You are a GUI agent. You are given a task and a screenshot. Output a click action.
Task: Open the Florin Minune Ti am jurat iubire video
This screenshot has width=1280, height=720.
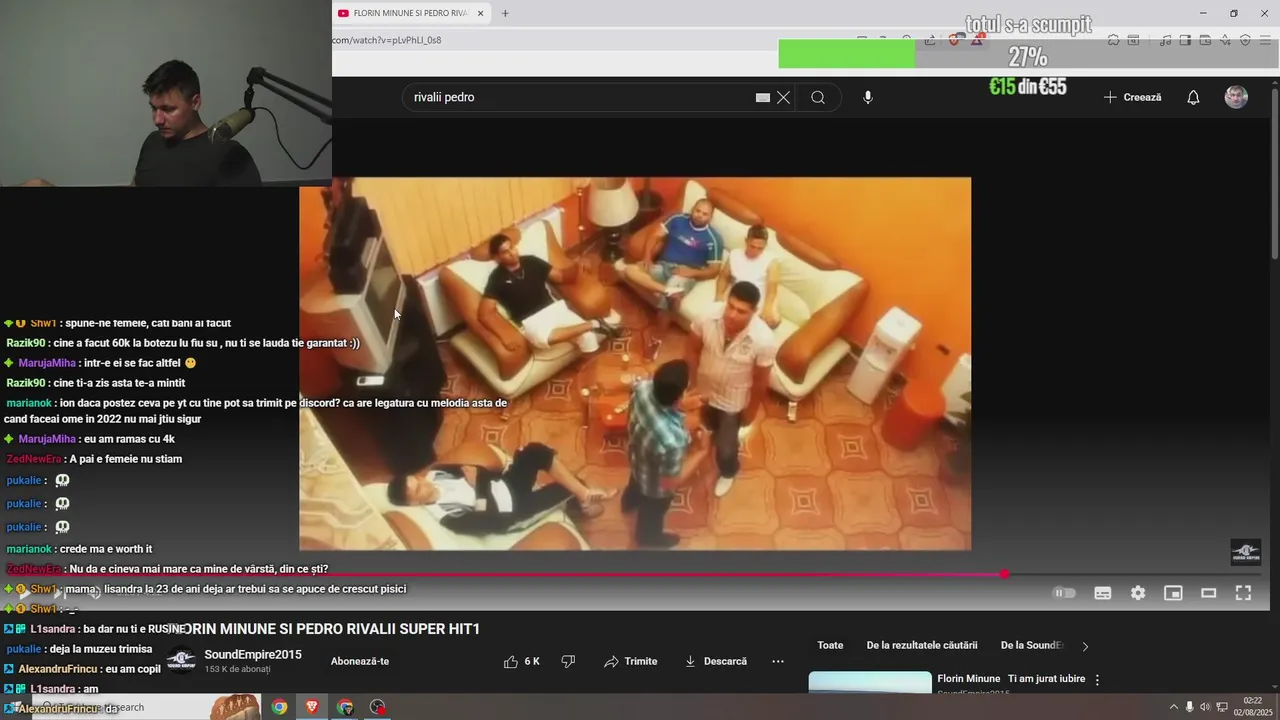(1011, 679)
